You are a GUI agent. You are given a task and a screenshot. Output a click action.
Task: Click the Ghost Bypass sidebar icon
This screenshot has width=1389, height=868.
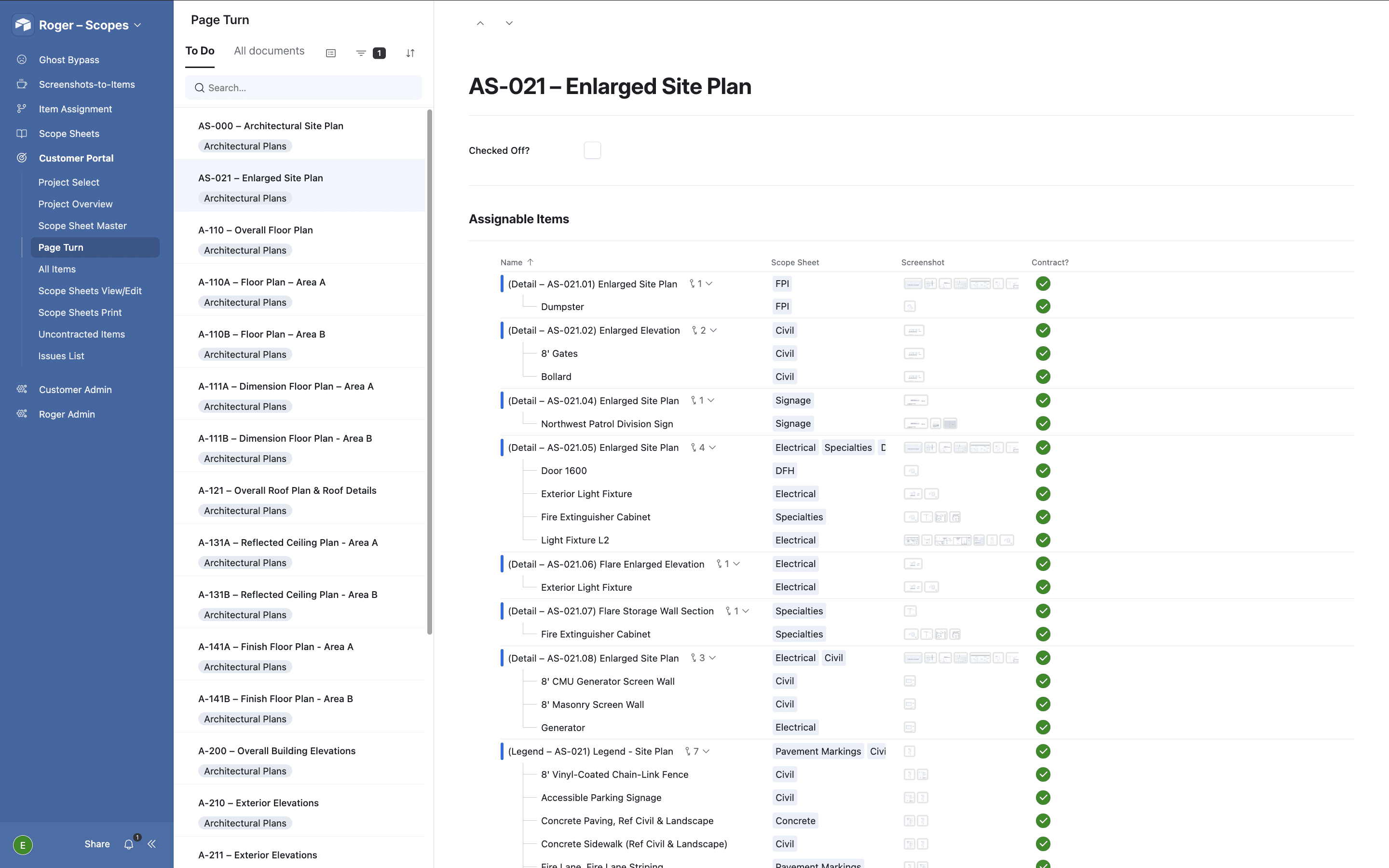pyautogui.click(x=22, y=60)
